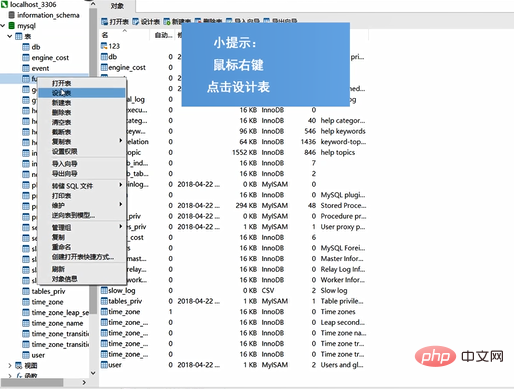Click the 'Stored Proce...' comment cell
The width and height of the screenshot is (514, 389).
pyautogui.click(x=343, y=205)
